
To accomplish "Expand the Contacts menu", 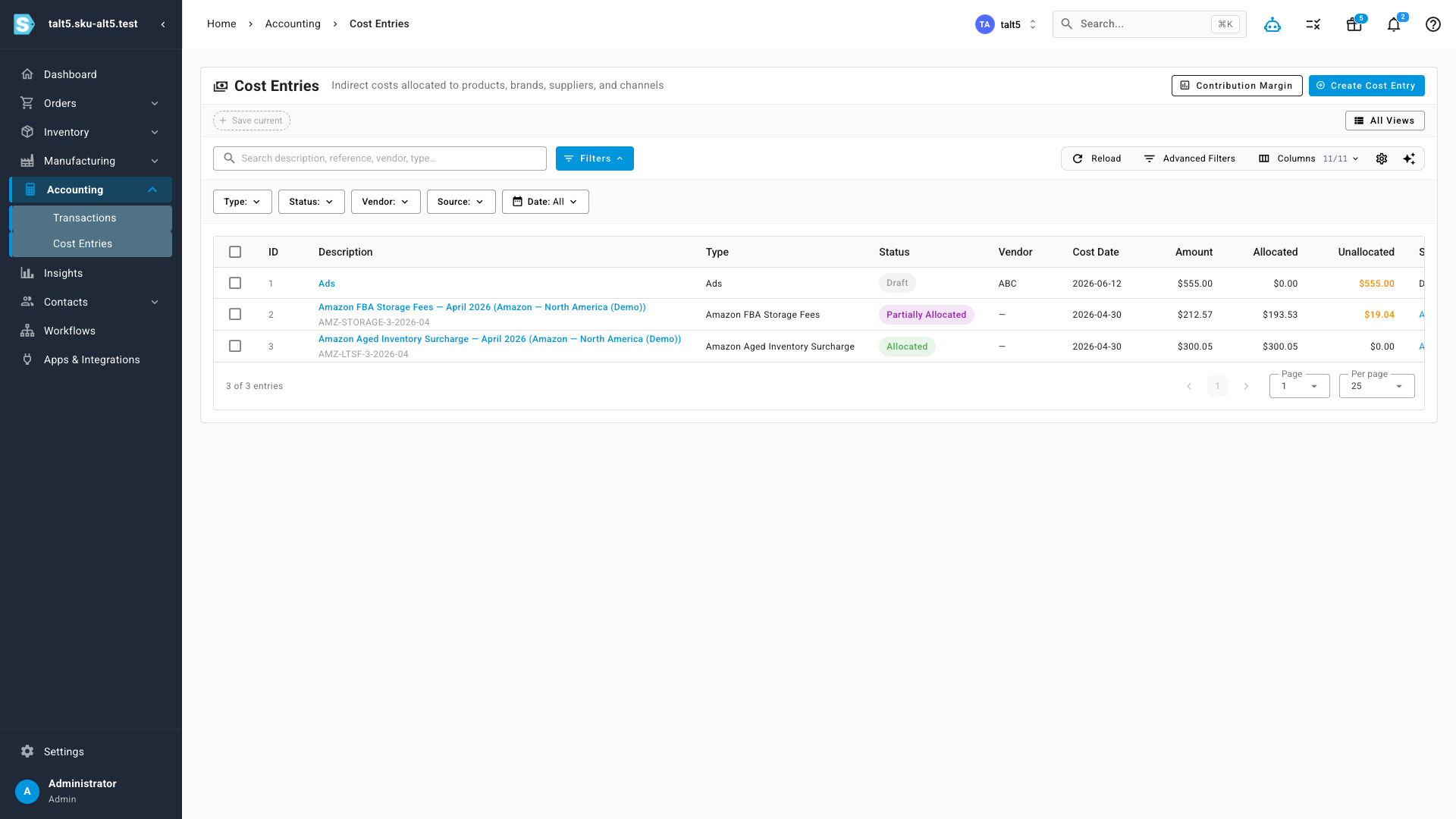I will tap(91, 302).
